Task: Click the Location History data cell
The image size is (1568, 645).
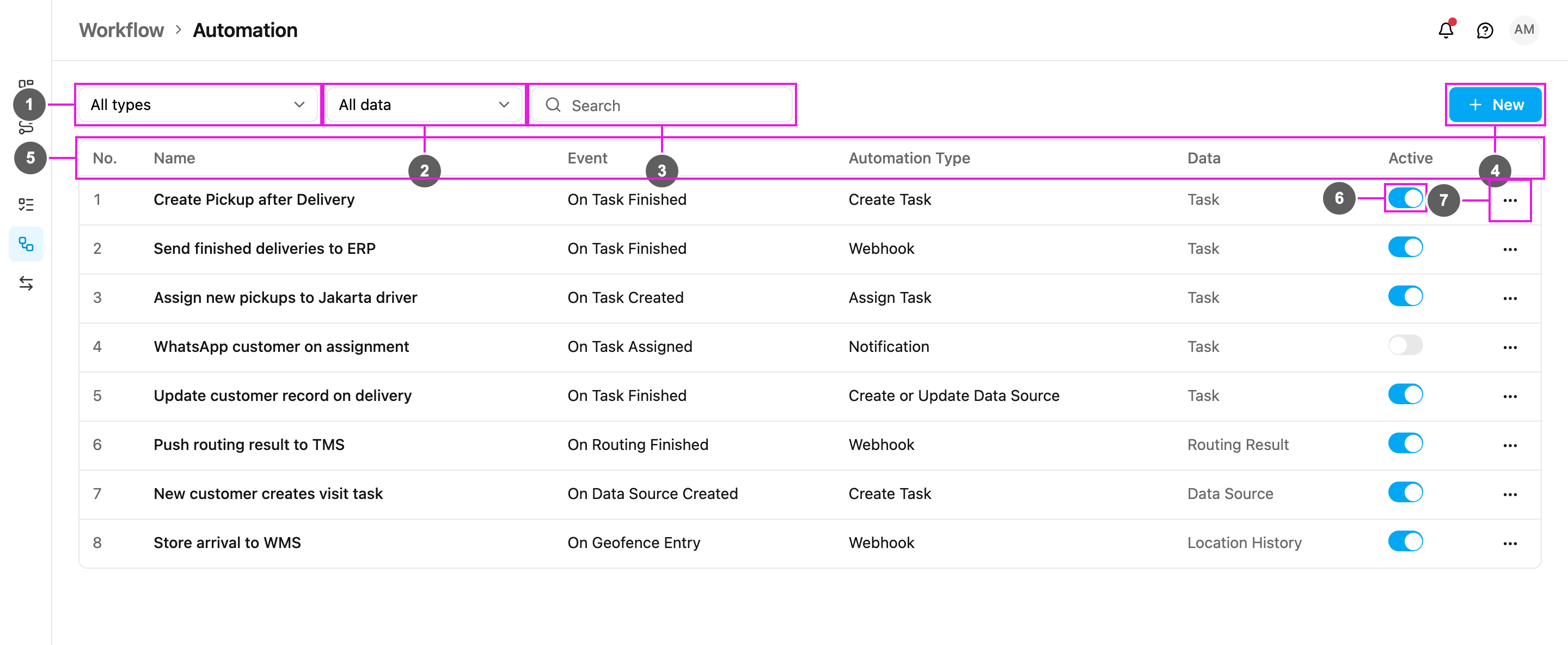Action: coord(1244,543)
